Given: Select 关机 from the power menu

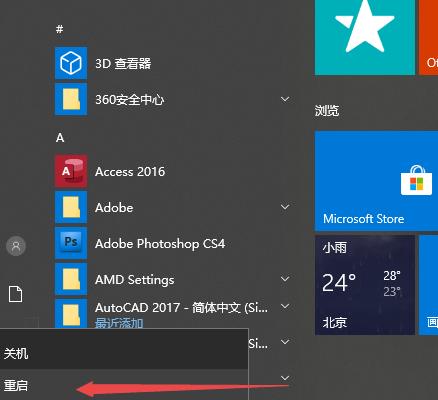Looking at the screenshot, I should click(124, 353).
